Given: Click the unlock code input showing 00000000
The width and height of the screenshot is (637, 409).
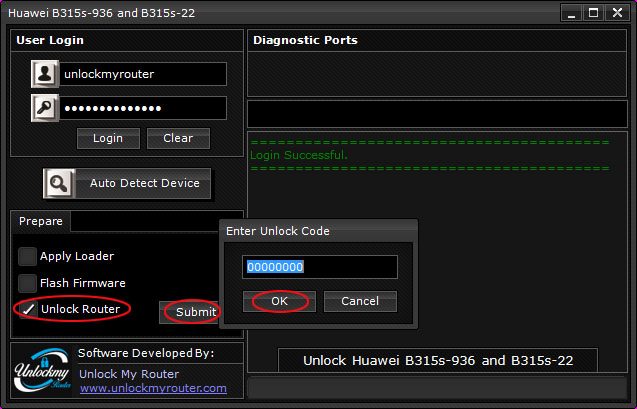Looking at the screenshot, I should coord(320,267).
